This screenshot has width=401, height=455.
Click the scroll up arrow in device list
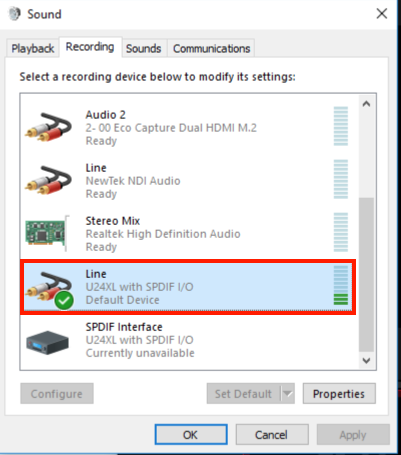coord(366,104)
